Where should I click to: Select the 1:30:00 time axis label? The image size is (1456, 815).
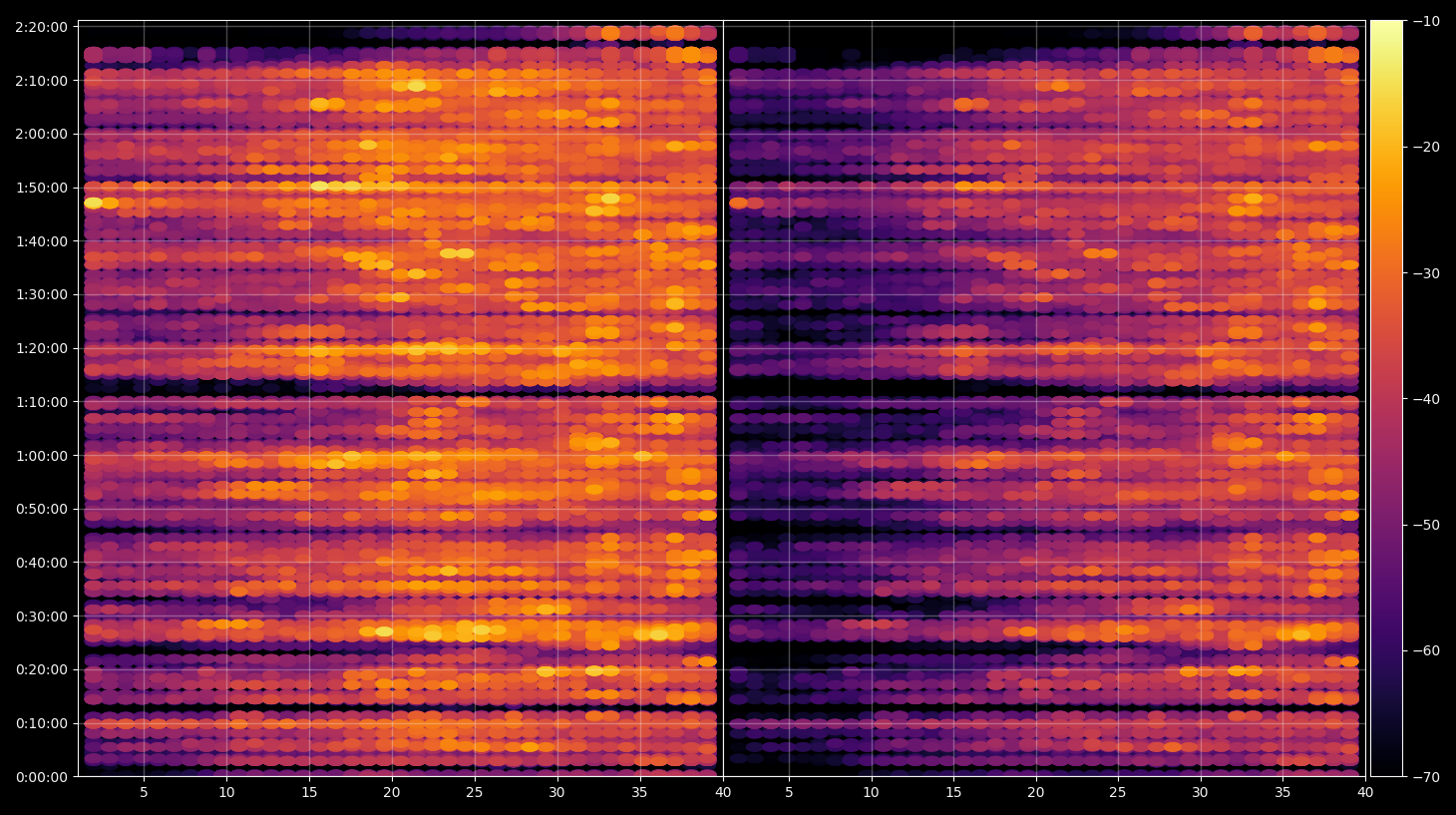point(42,295)
